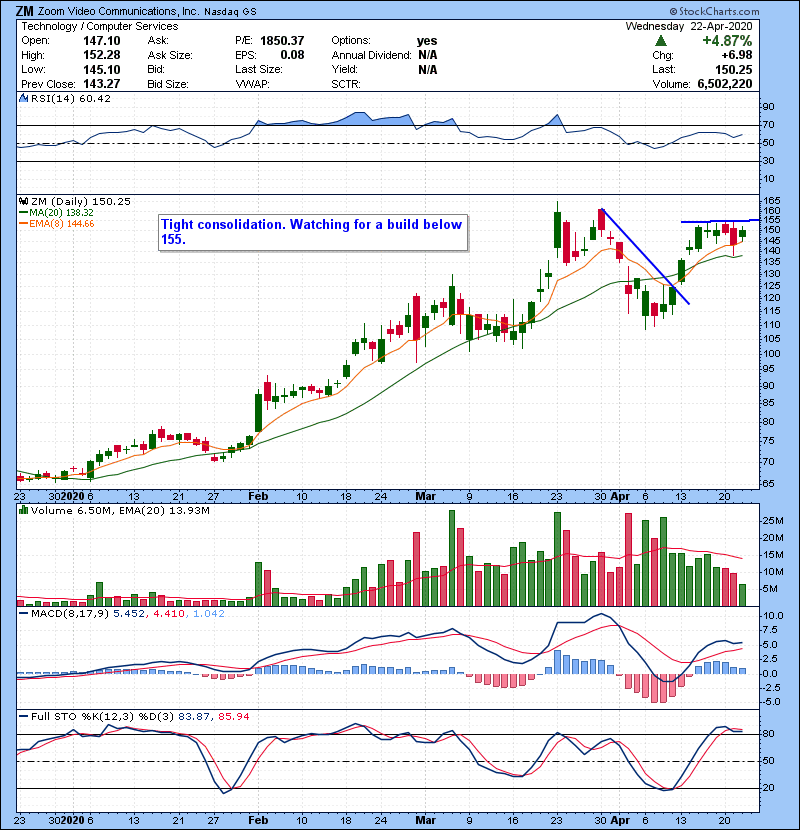Select the ZM (Daily) 150.25 chart label

point(80,201)
